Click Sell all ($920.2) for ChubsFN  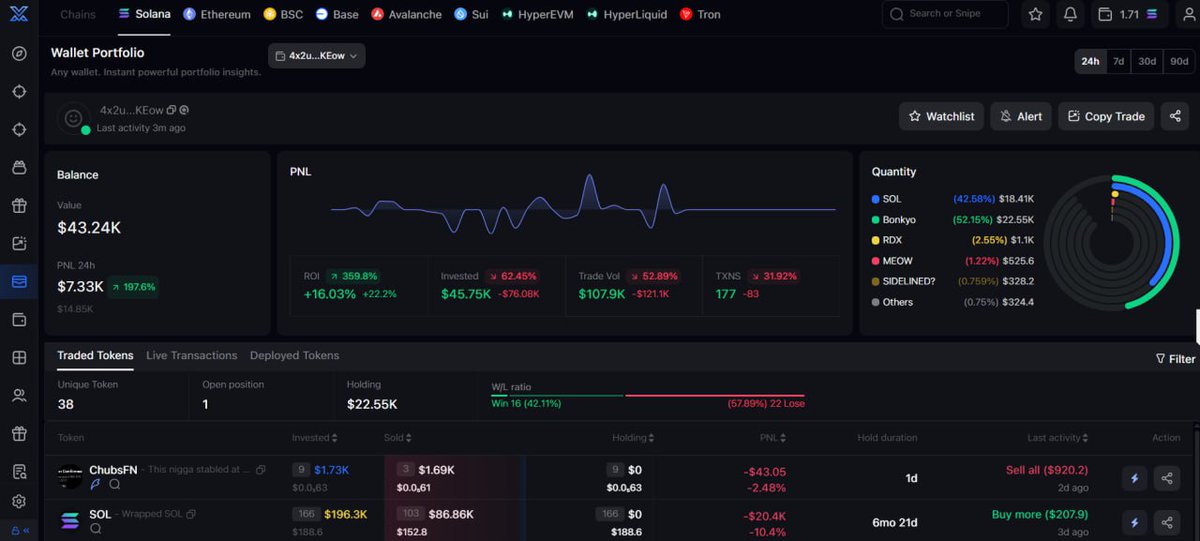pyautogui.click(x=1047, y=470)
